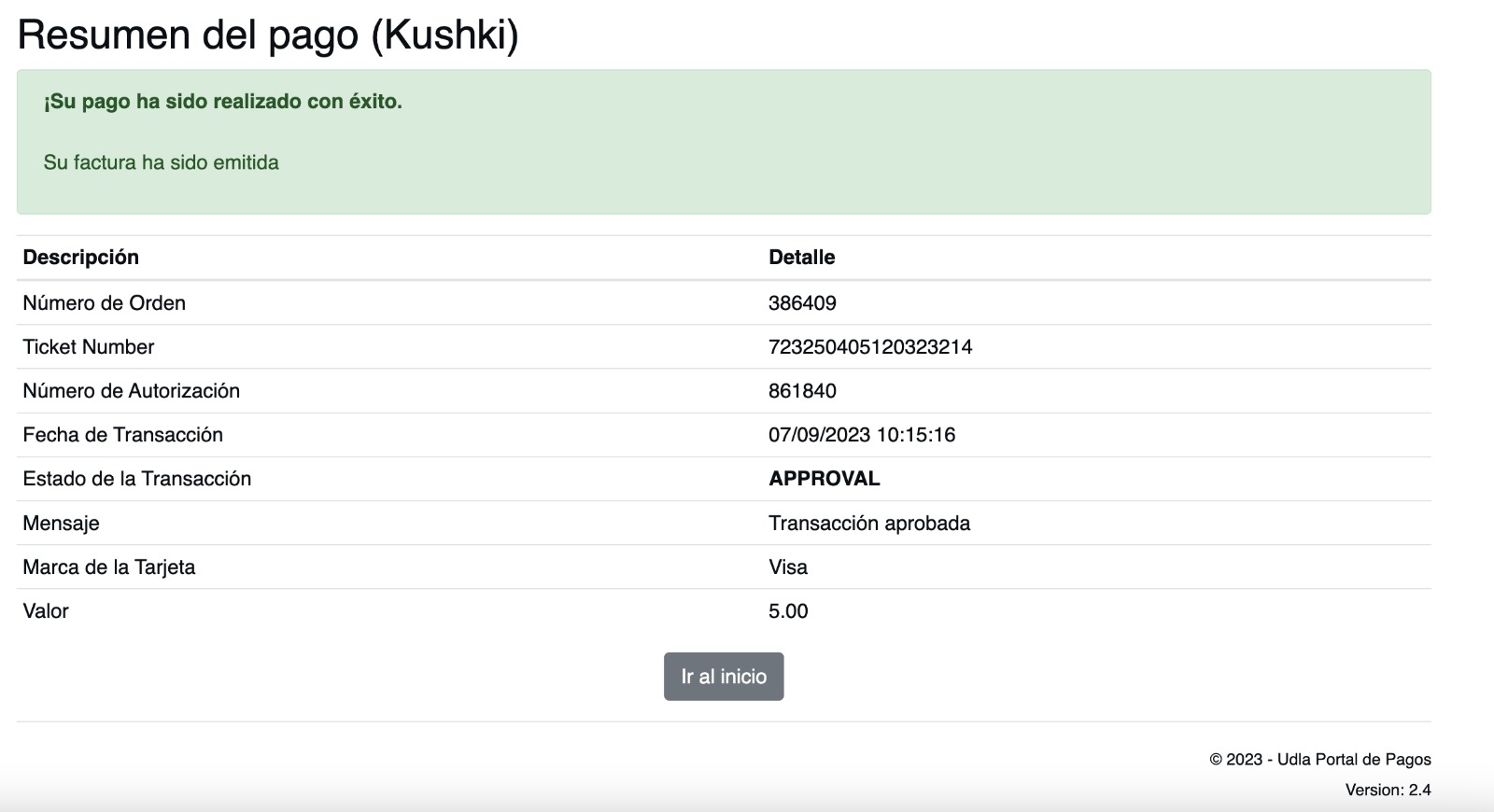Click the "Estado de la Transacción" label
This screenshot has height=812, width=1494.
pyautogui.click(x=137, y=479)
